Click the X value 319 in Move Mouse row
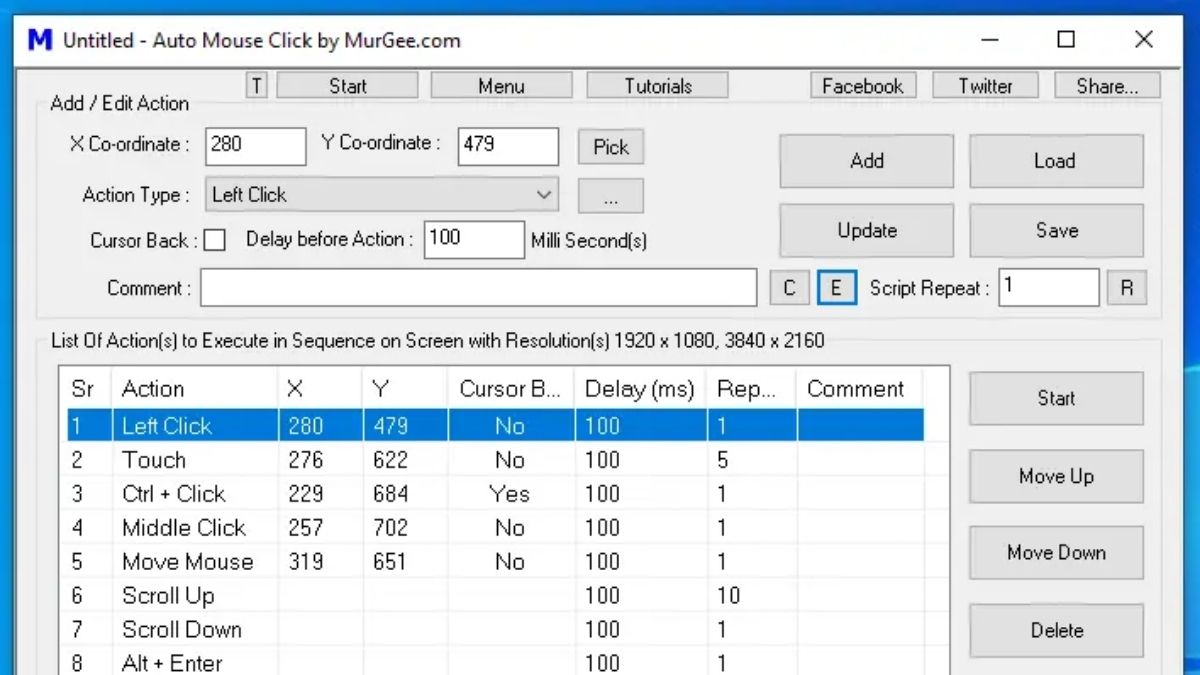The width and height of the screenshot is (1200, 675). coord(305,562)
